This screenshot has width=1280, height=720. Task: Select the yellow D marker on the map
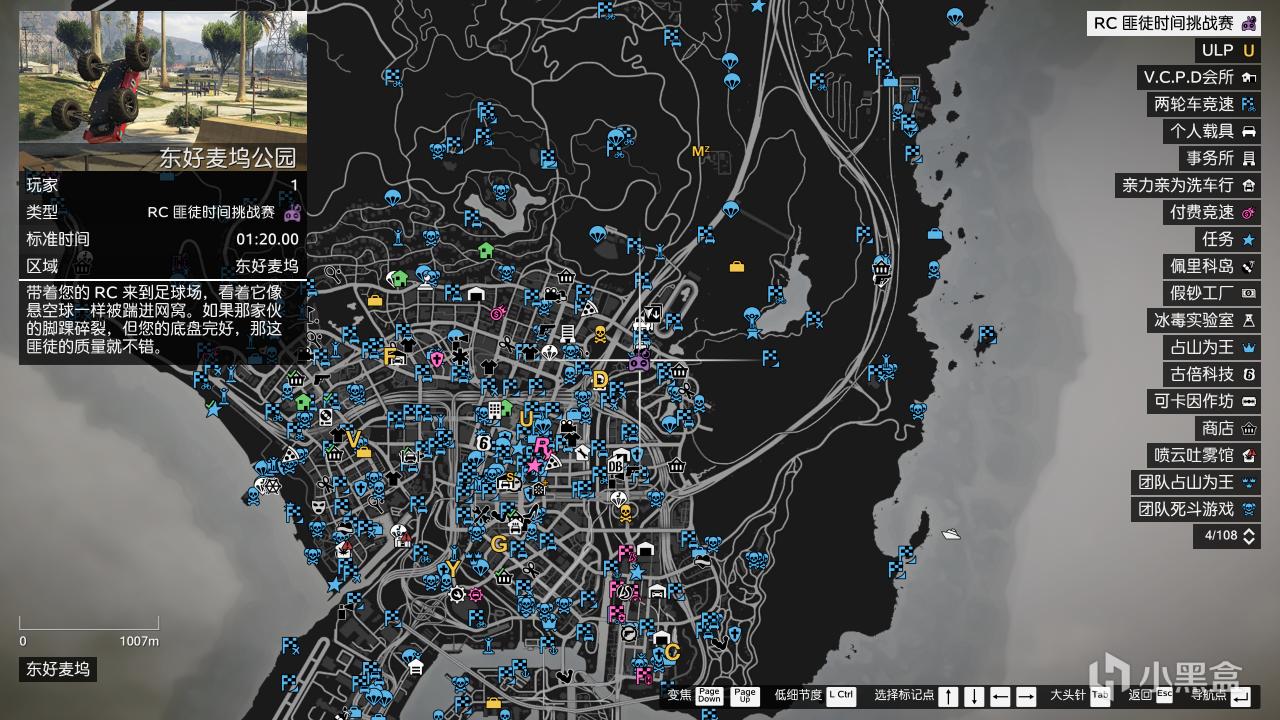[x=600, y=379]
